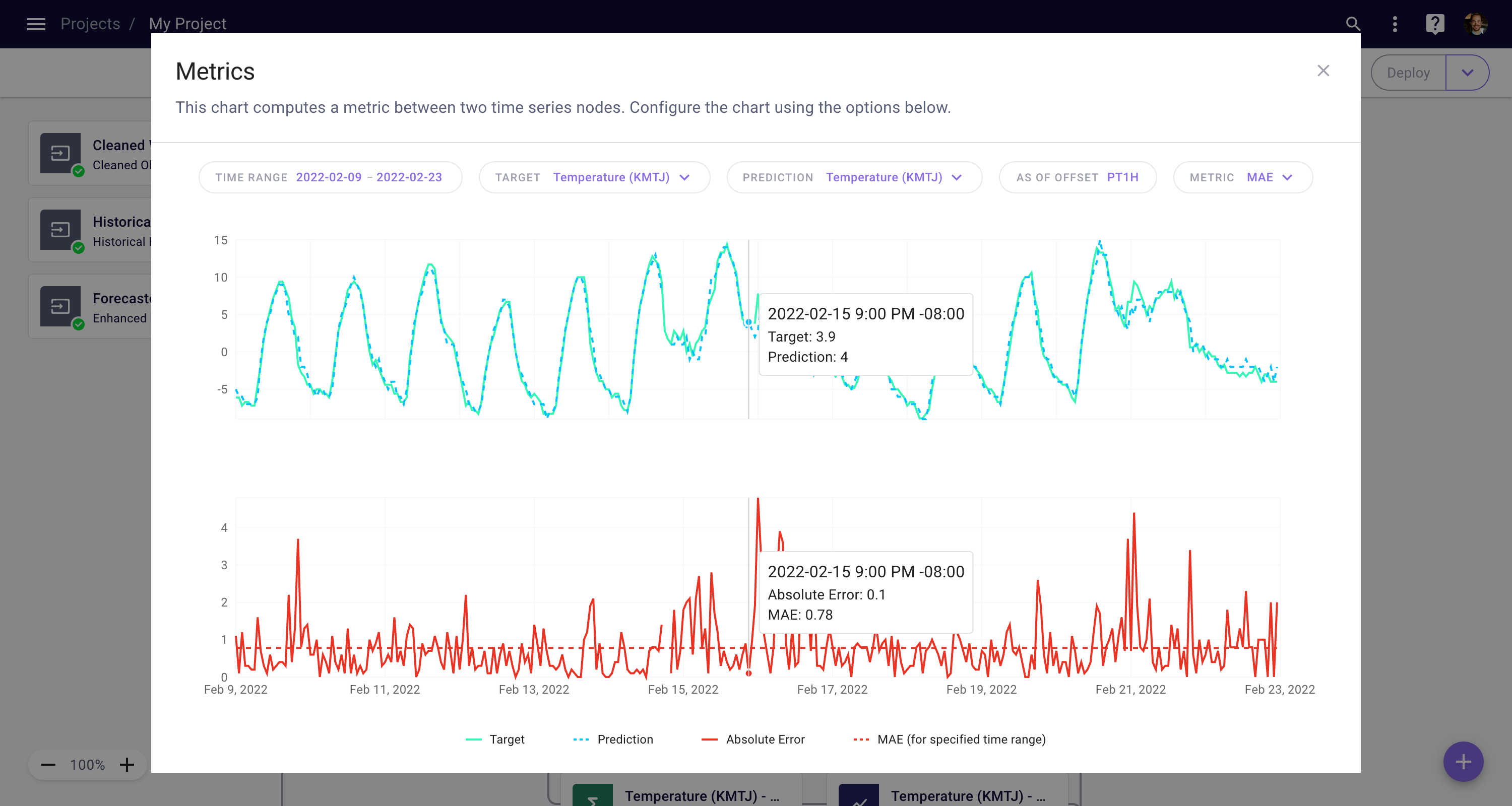The width and height of the screenshot is (1512, 806).
Task: Click the Feb 15, 2022 axis label
Action: 682,689
